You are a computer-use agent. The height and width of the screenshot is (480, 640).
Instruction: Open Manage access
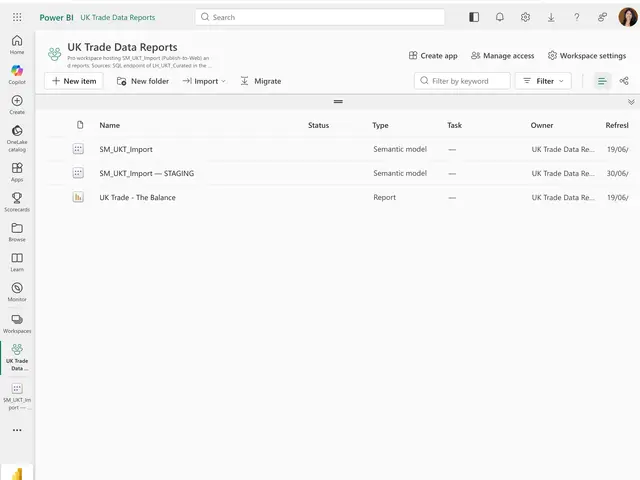(x=502, y=56)
